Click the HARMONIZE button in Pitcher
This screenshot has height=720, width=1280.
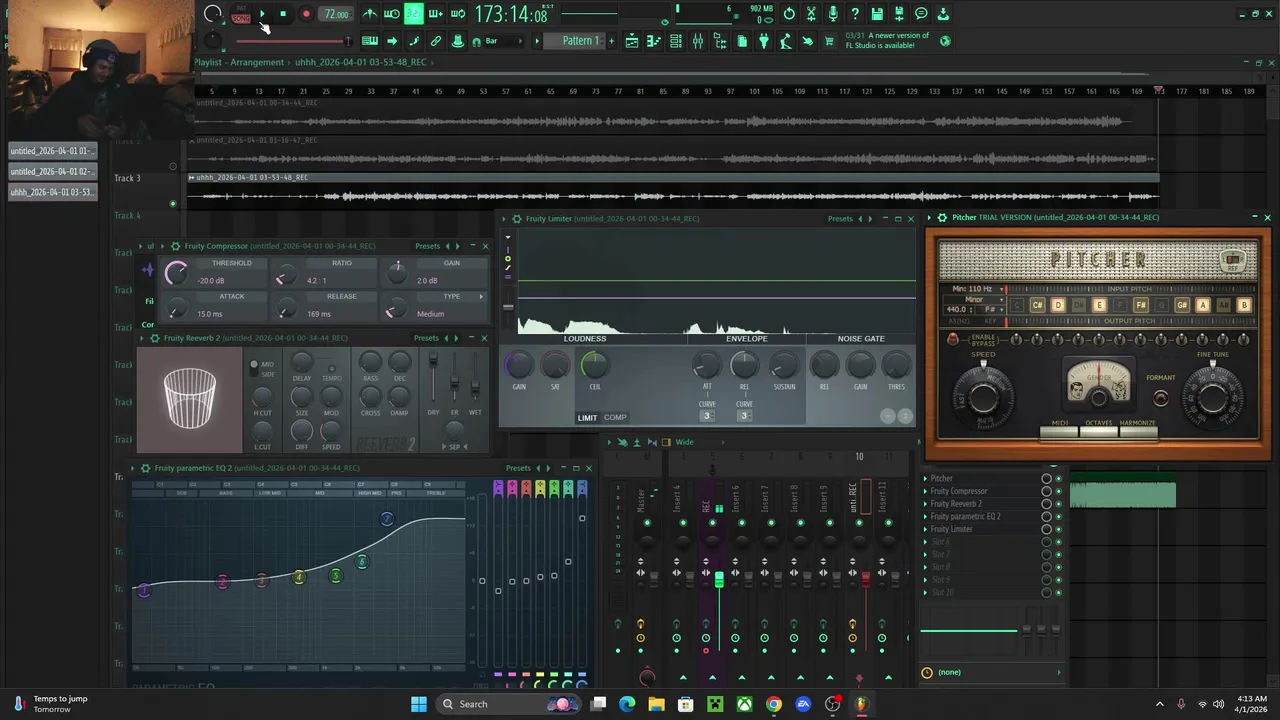(x=1137, y=430)
